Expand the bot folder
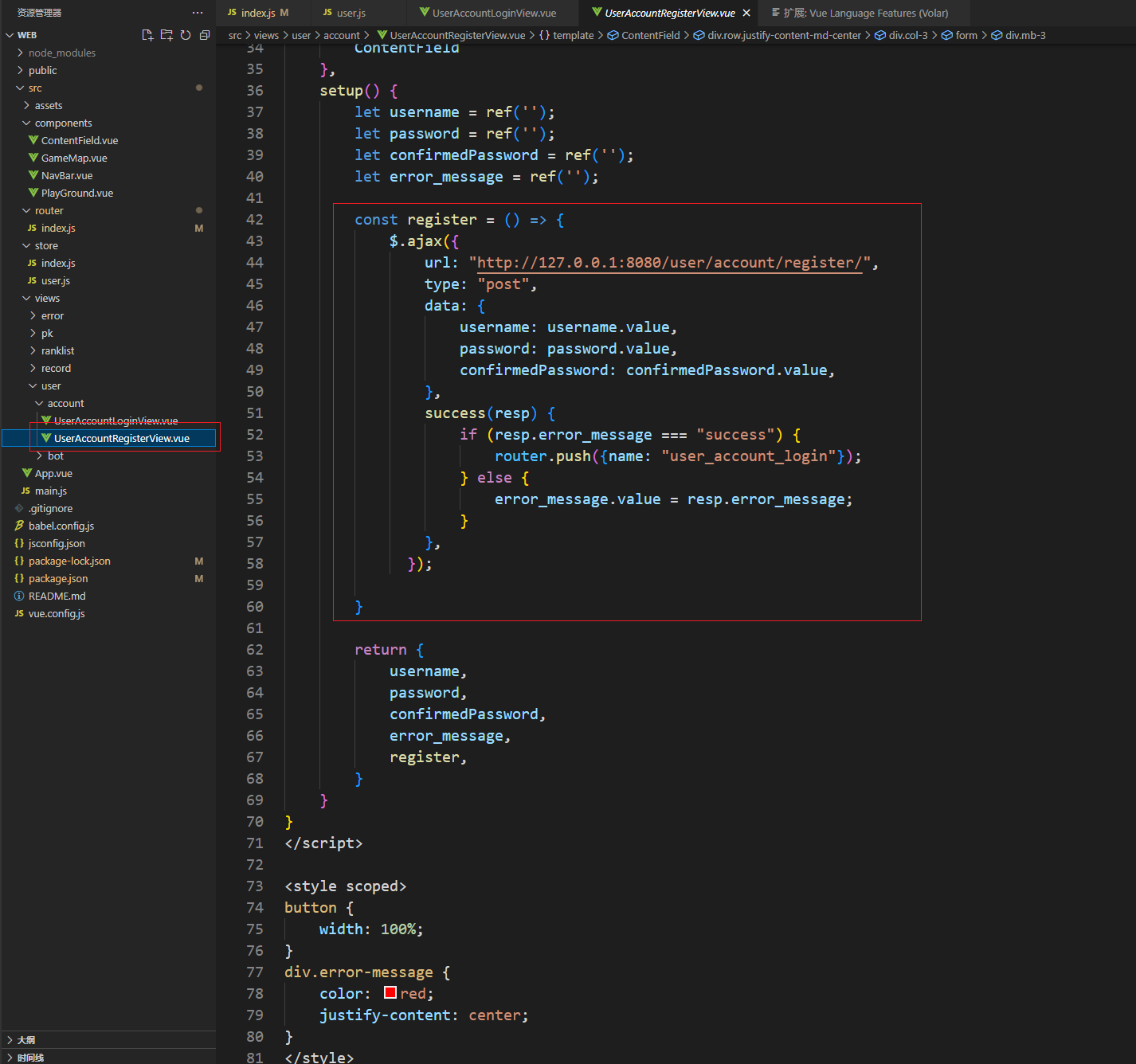Screen dimensions: 1136x1064 (55, 456)
